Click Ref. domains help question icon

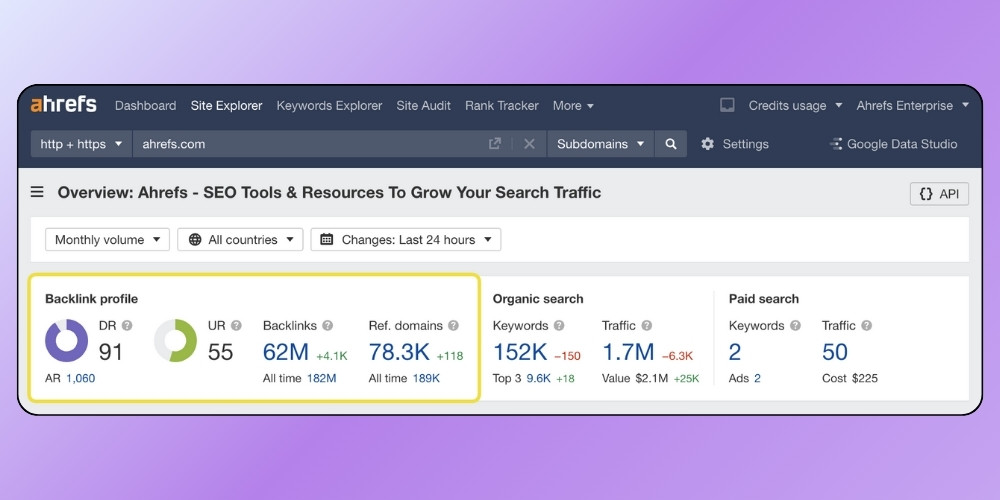(x=453, y=325)
